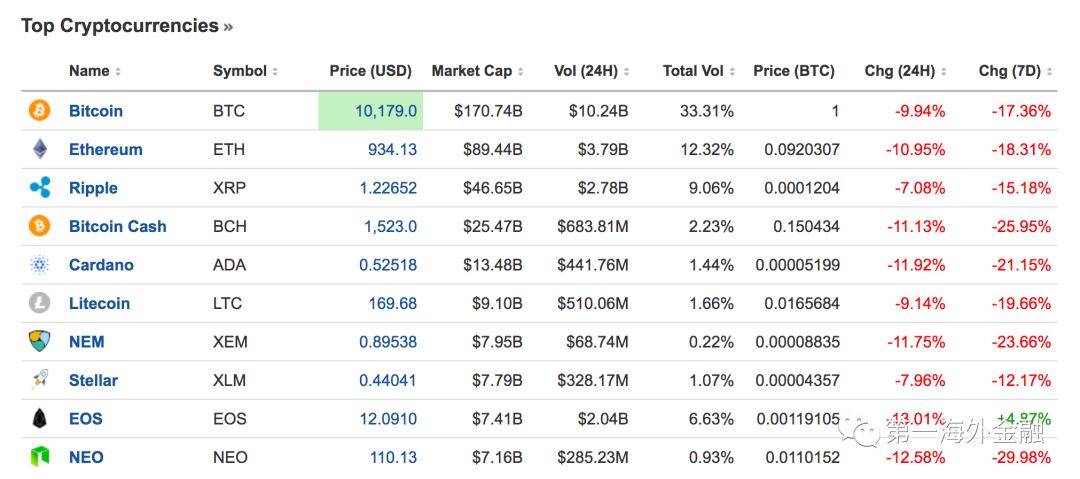The height and width of the screenshot is (479, 1080).
Task: Click Cardano price 0.52518
Action: (388, 265)
